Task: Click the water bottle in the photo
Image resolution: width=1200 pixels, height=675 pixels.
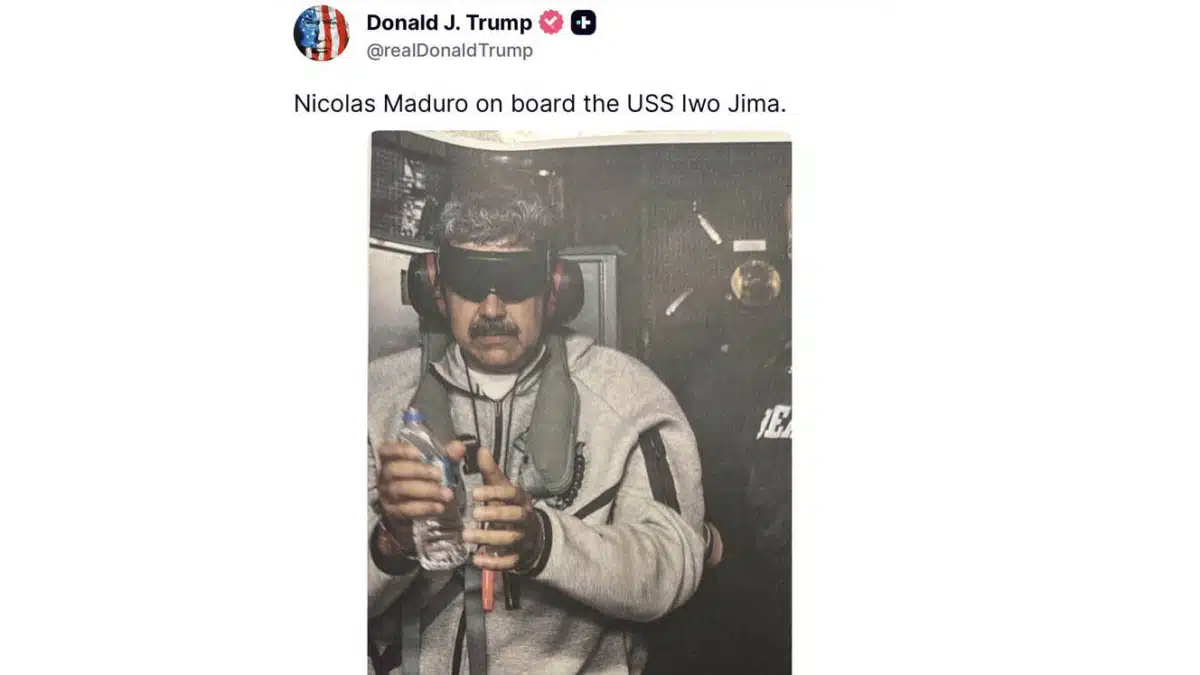Action: tap(431, 490)
